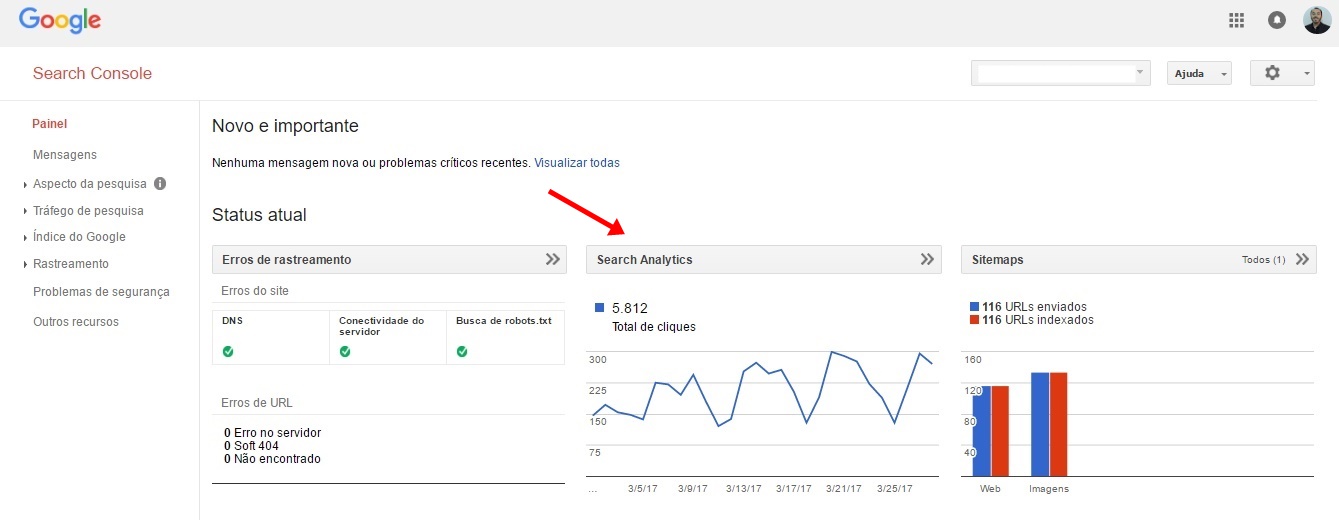Viewport: 1339px width, 520px height.
Task: Click Visualizar todas link
Action: (x=577, y=162)
